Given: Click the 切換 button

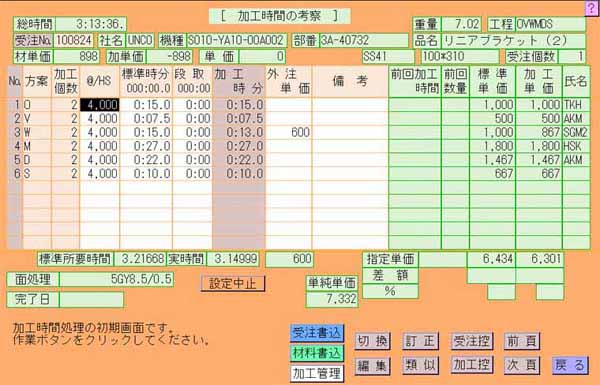Looking at the screenshot, I should tap(372, 341).
